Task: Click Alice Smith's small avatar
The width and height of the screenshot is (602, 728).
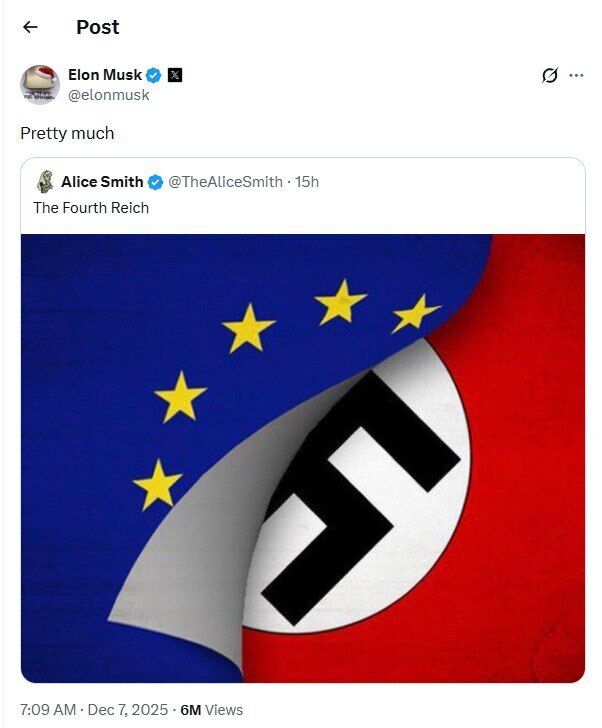Action: tap(45, 182)
